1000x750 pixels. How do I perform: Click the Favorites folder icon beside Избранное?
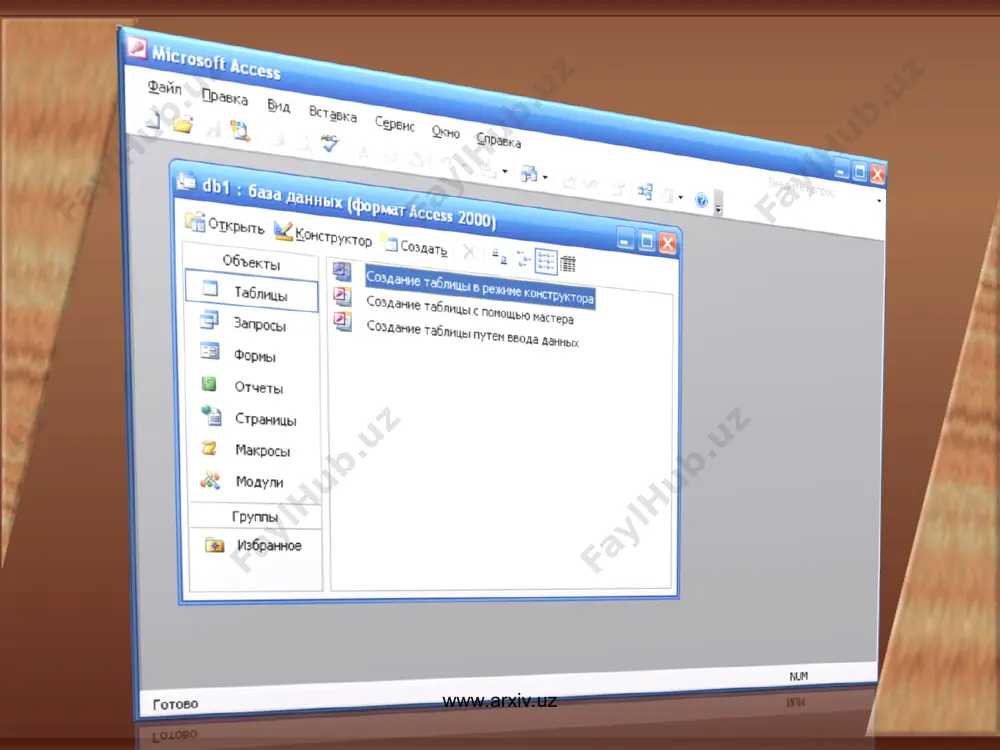[214, 545]
